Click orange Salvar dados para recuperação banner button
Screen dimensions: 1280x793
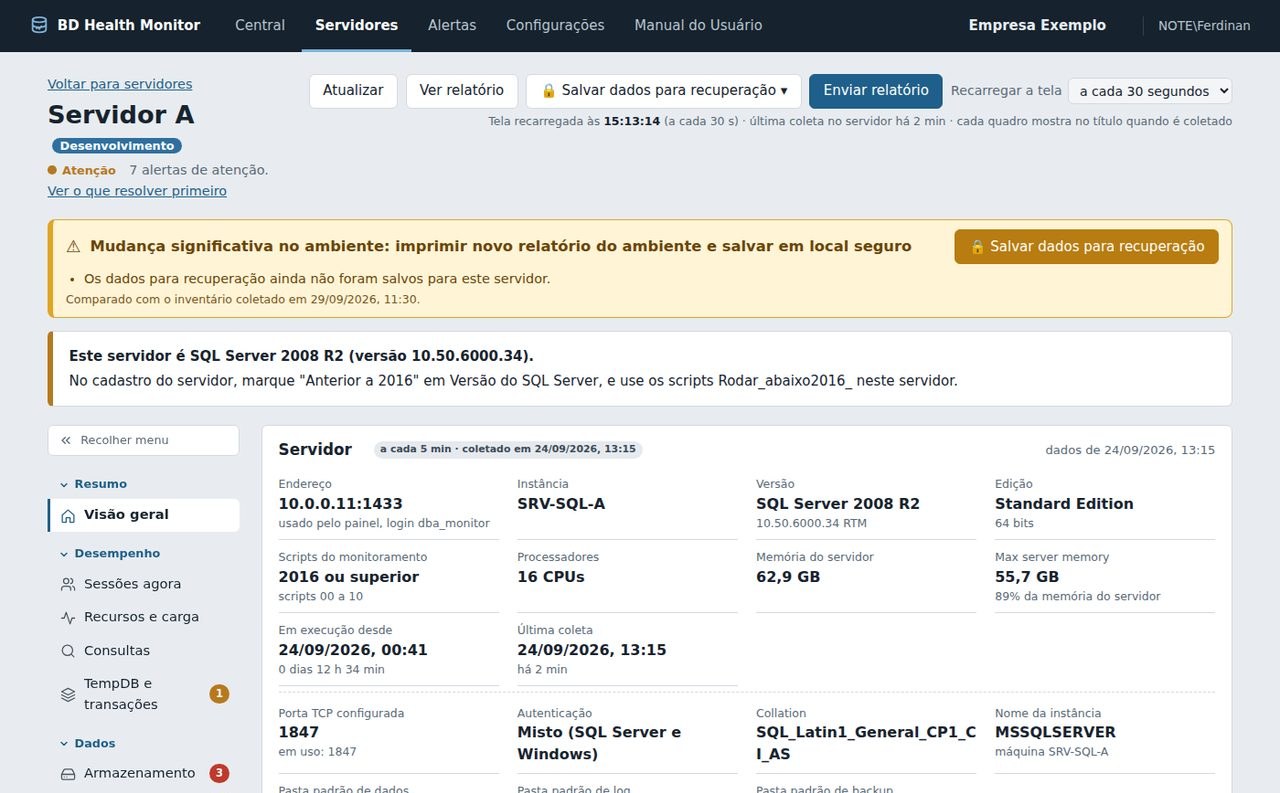(x=1087, y=247)
